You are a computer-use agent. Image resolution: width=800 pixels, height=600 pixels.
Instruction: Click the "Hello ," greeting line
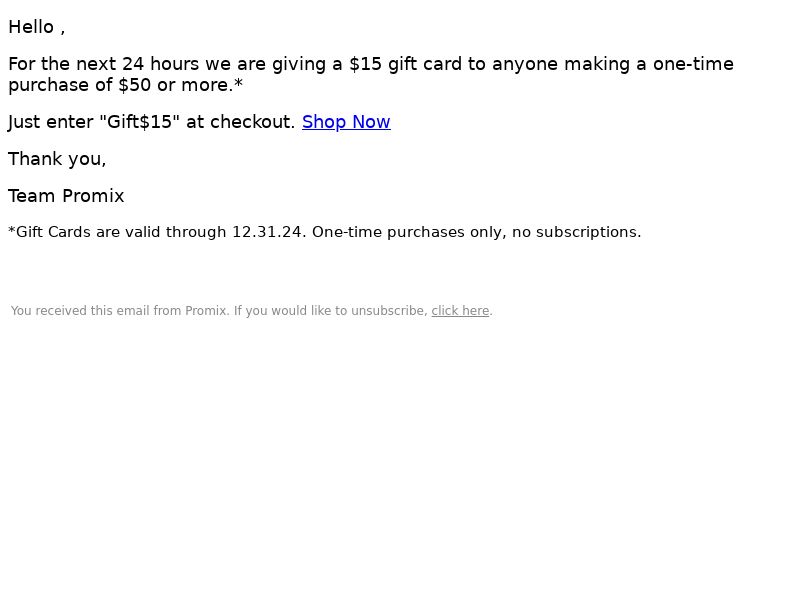click(x=37, y=27)
